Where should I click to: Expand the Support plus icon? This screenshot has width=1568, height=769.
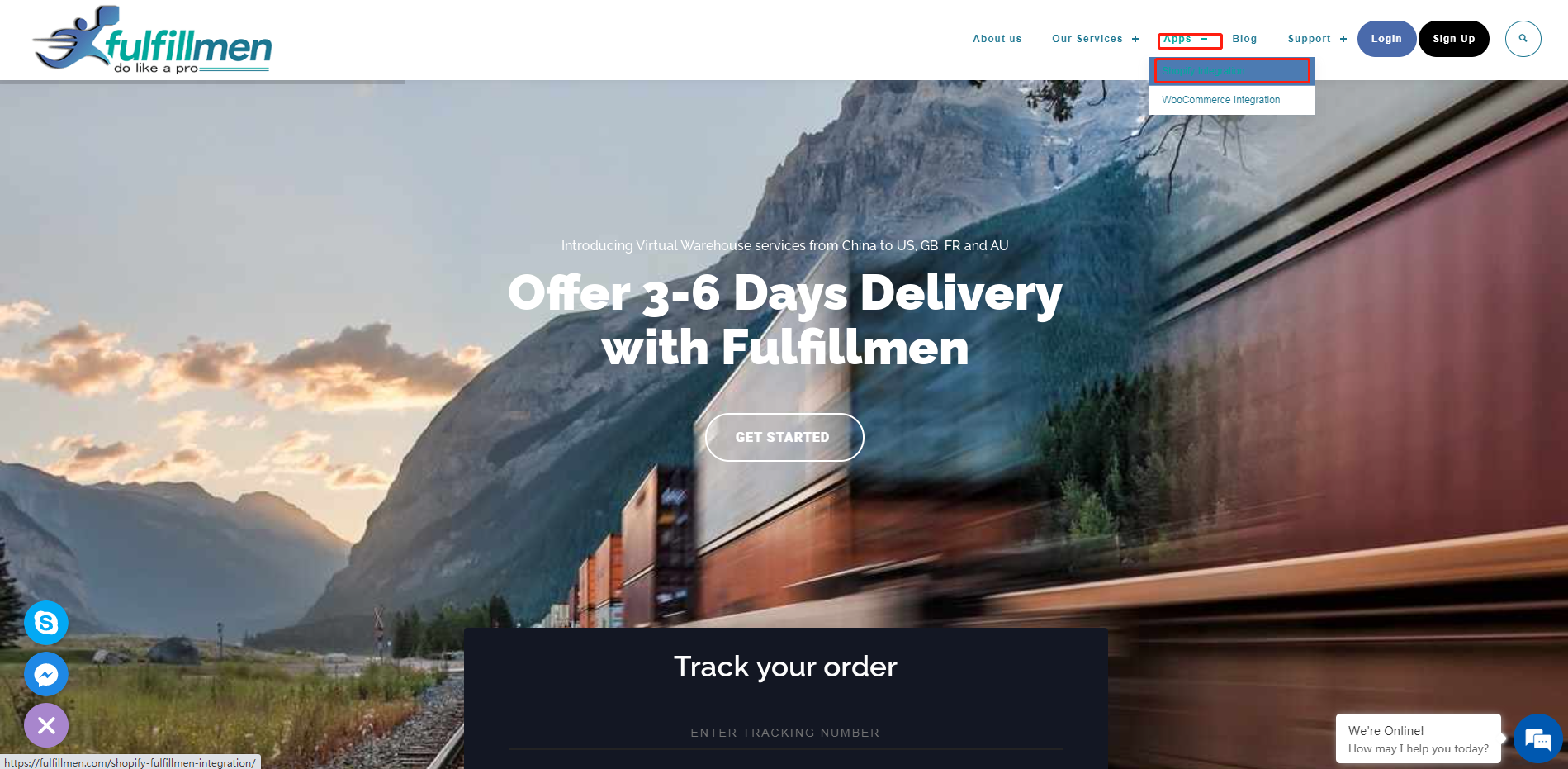(x=1343, y=39)
